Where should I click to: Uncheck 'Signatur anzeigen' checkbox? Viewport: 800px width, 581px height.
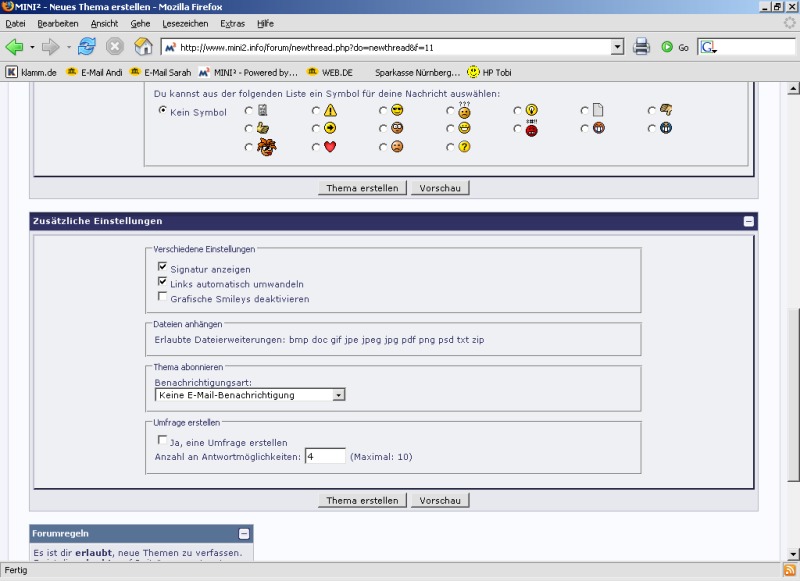pyautogui.click(x=162, y=268)
